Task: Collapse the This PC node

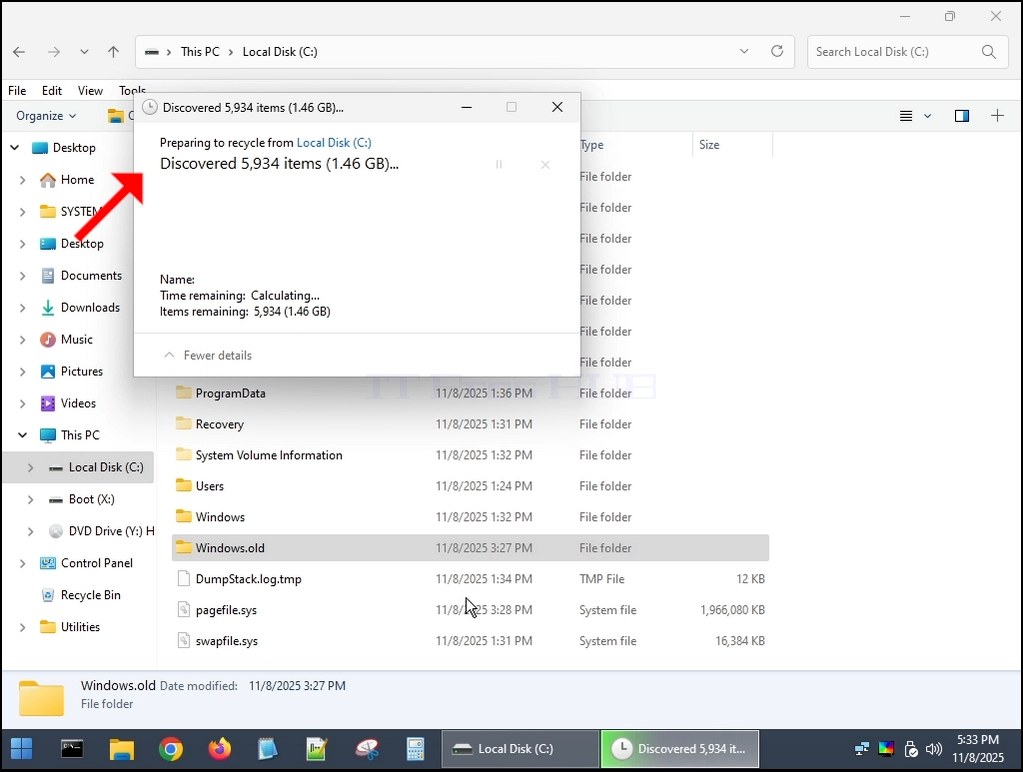Action: pos(22,435)
